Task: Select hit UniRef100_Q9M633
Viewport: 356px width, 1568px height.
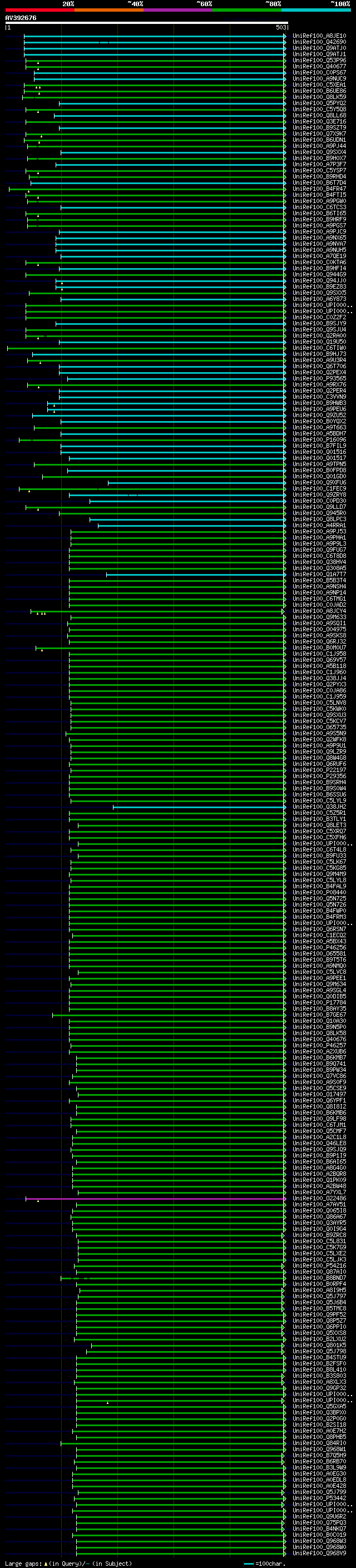Action: [319, 617]
